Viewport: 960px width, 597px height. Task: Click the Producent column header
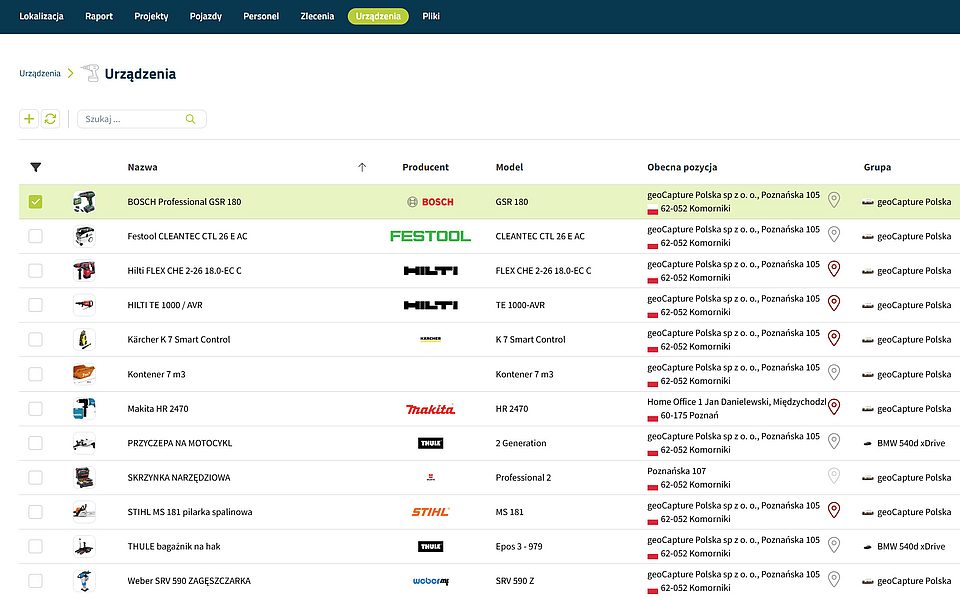(425, 168)
